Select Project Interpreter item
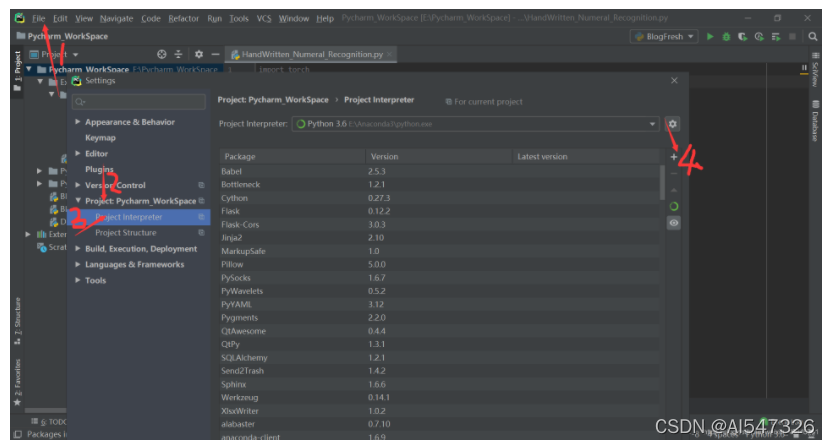The image size is (831, 444). pyautogui.click(x=139, y=217)
